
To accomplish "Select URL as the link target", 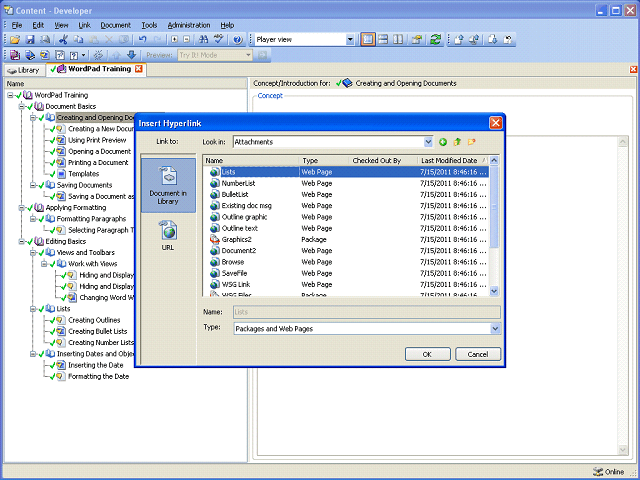I will [x=168, y=236].
